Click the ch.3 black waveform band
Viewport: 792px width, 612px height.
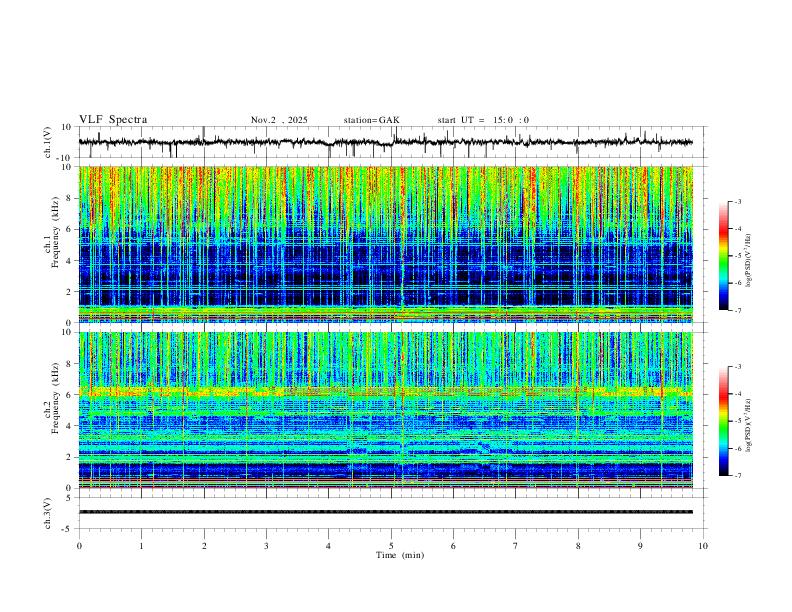coord(386,512)
